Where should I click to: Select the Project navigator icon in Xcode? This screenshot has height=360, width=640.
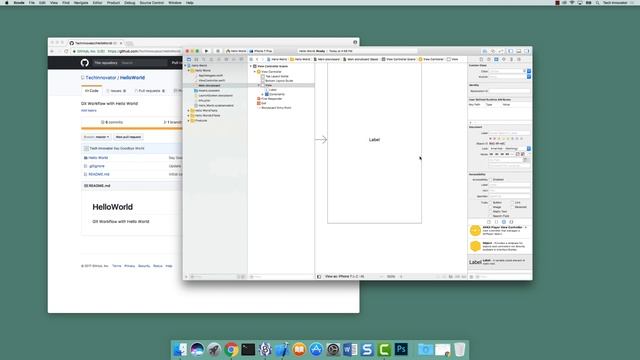coord(189,59)
